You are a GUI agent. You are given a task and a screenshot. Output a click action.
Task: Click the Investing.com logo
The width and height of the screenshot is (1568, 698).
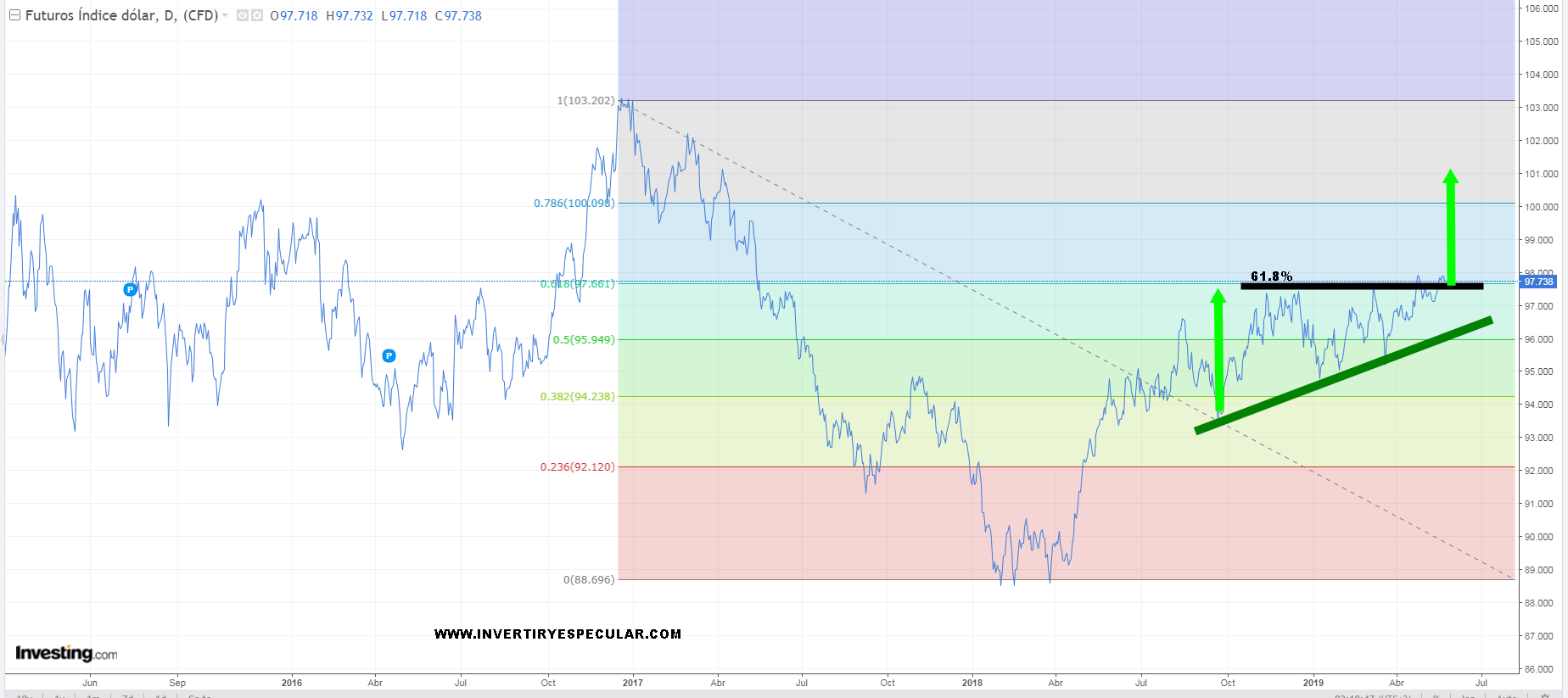(66, 653)
